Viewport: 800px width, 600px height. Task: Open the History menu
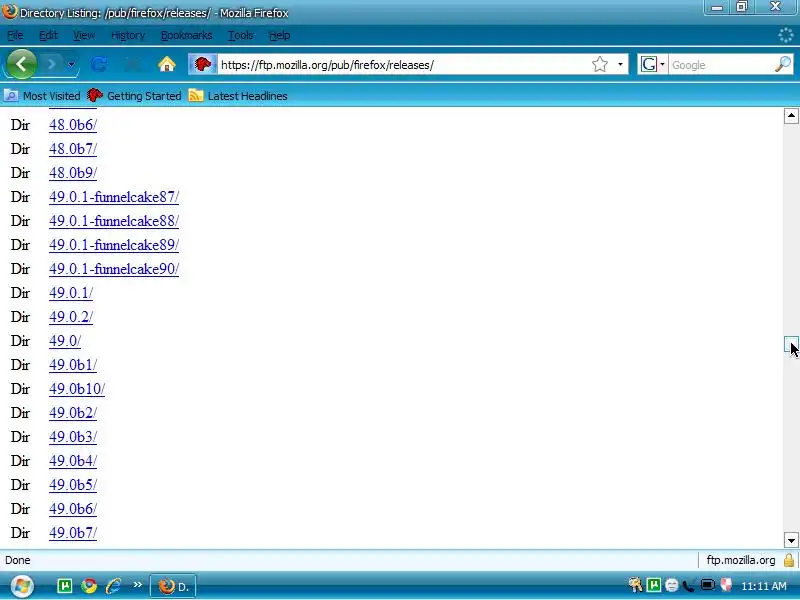(x=128, y=35)
